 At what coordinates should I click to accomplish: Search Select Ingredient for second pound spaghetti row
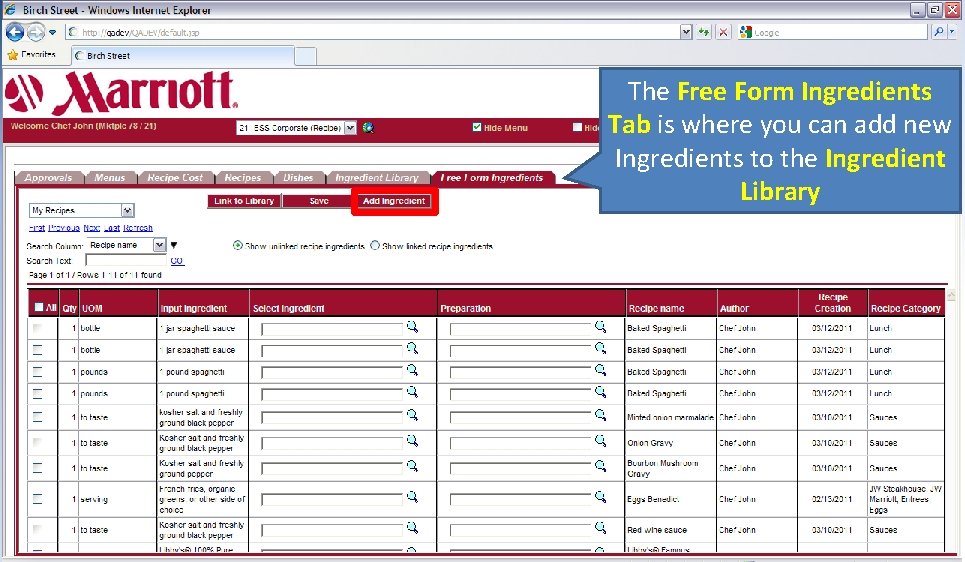pos(412,392)
